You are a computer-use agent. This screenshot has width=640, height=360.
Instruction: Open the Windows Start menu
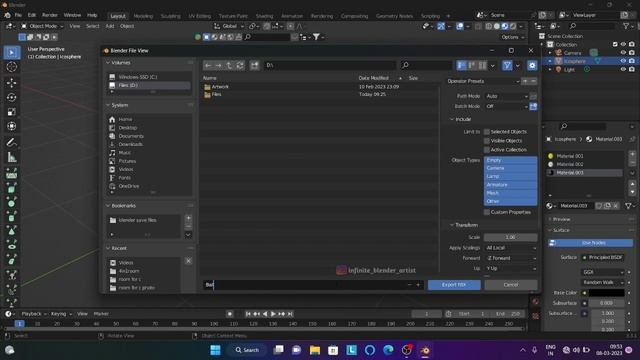[x=215, y=350]
